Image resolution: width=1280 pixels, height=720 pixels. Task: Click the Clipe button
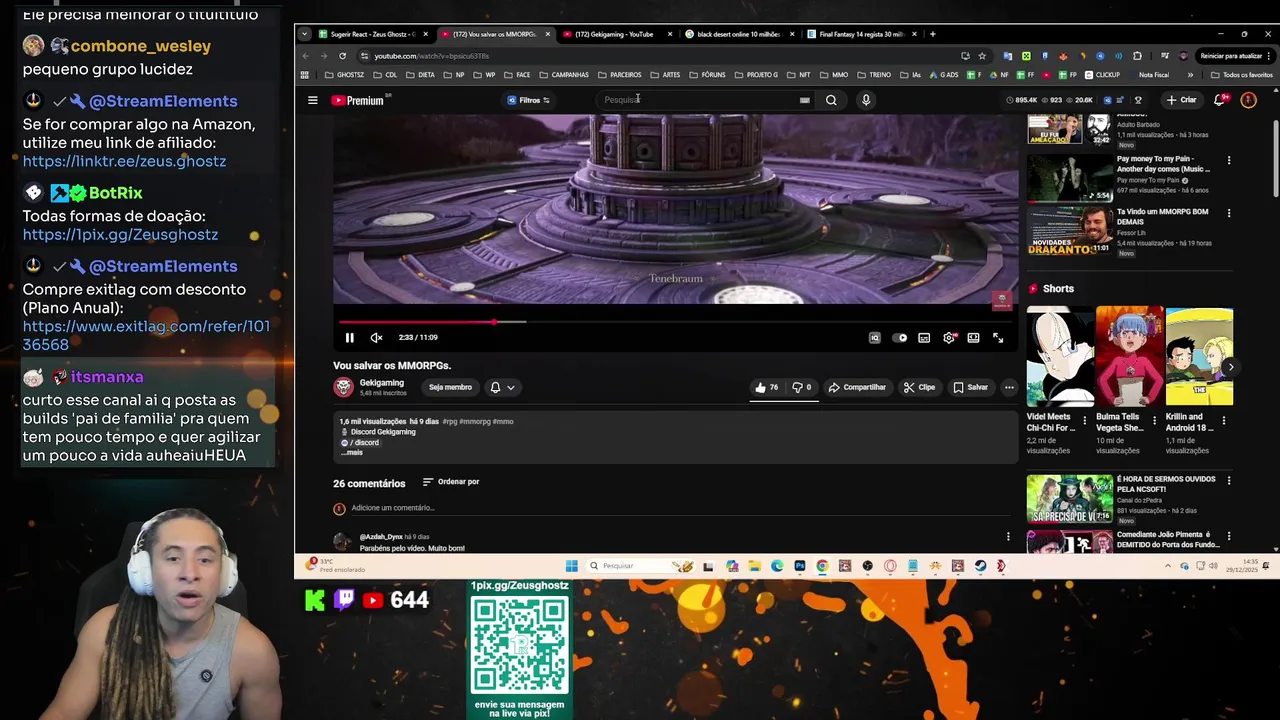919,387
